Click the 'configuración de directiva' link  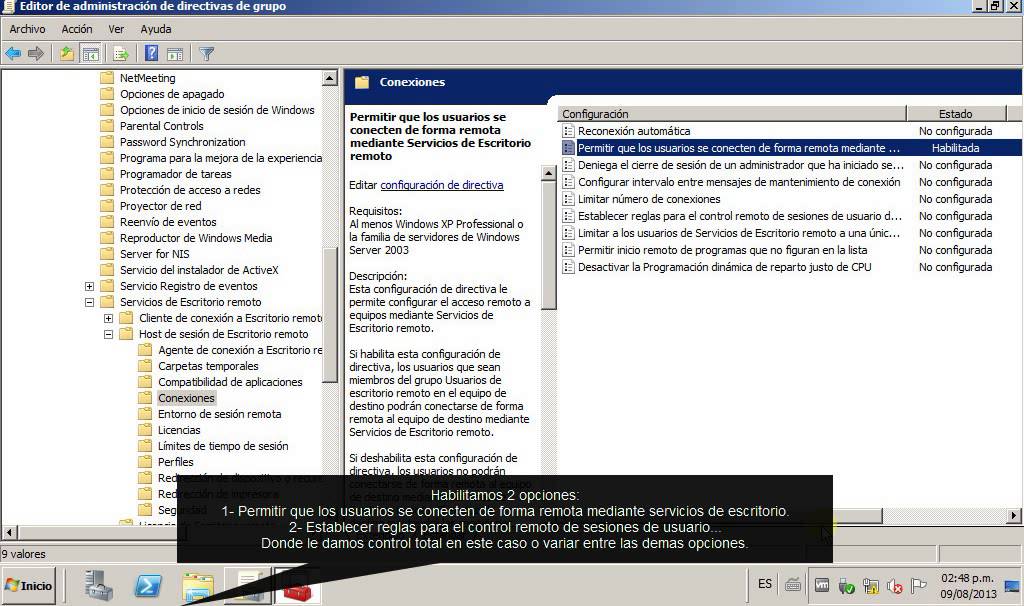[441, 185]
